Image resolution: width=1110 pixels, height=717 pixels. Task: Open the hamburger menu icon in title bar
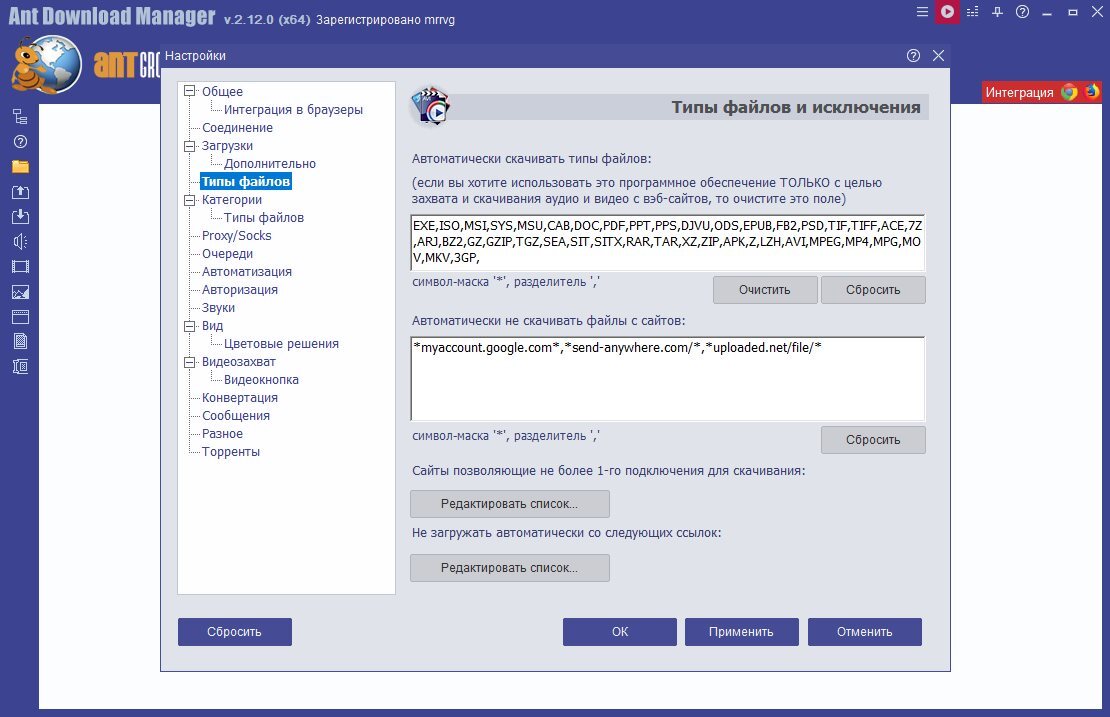pos(922,12)
